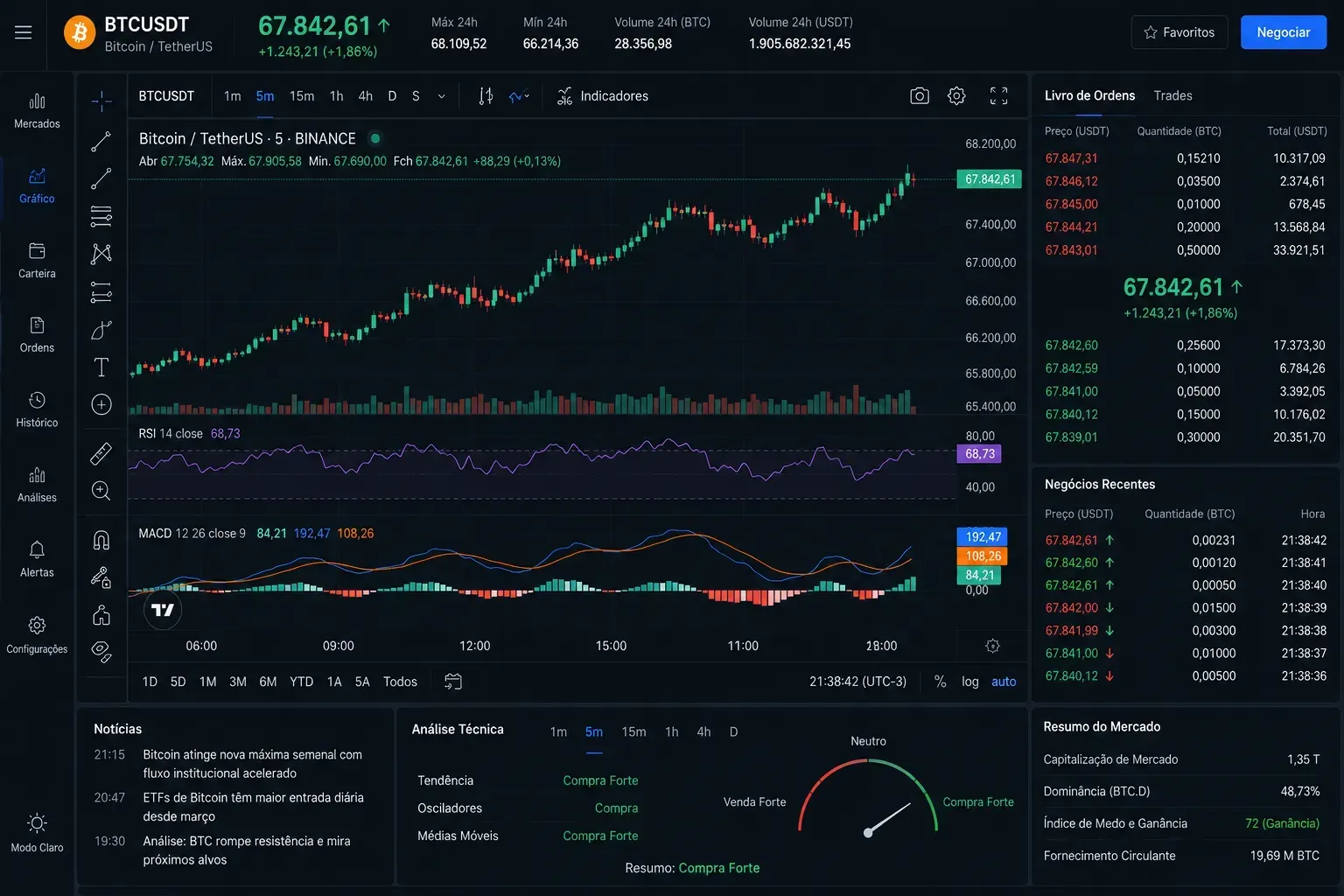Open news about ETFs de Bitcoin entrada

coord(253,807)
